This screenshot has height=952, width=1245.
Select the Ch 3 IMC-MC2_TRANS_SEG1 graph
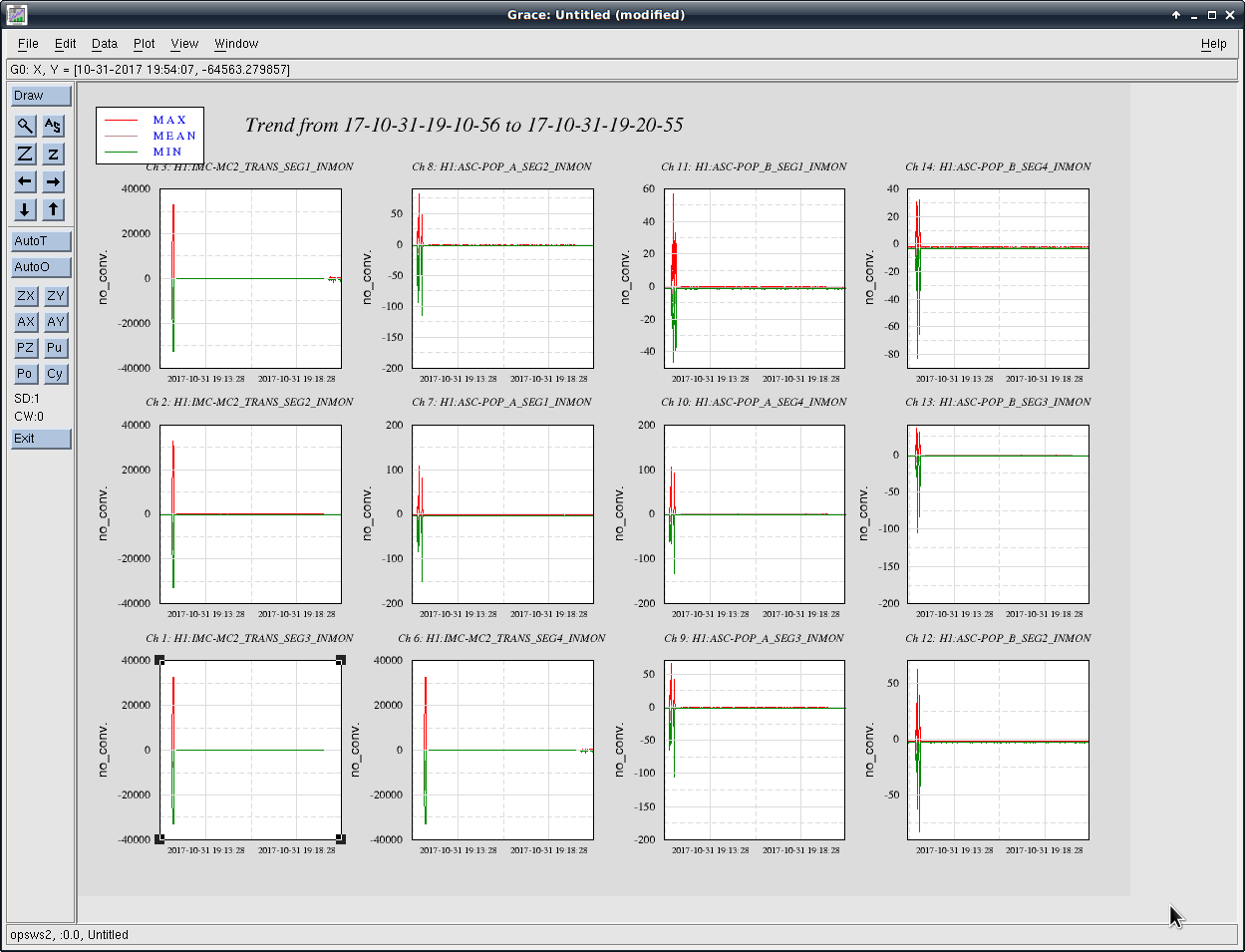tap(250, 278)
